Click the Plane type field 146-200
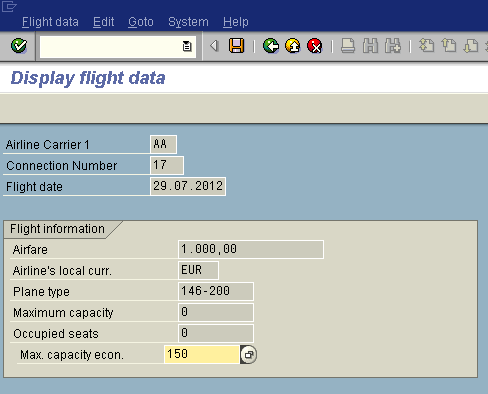The width and height of the screenshot is (488, 394). pyautogui.click(x=216, y=291)
